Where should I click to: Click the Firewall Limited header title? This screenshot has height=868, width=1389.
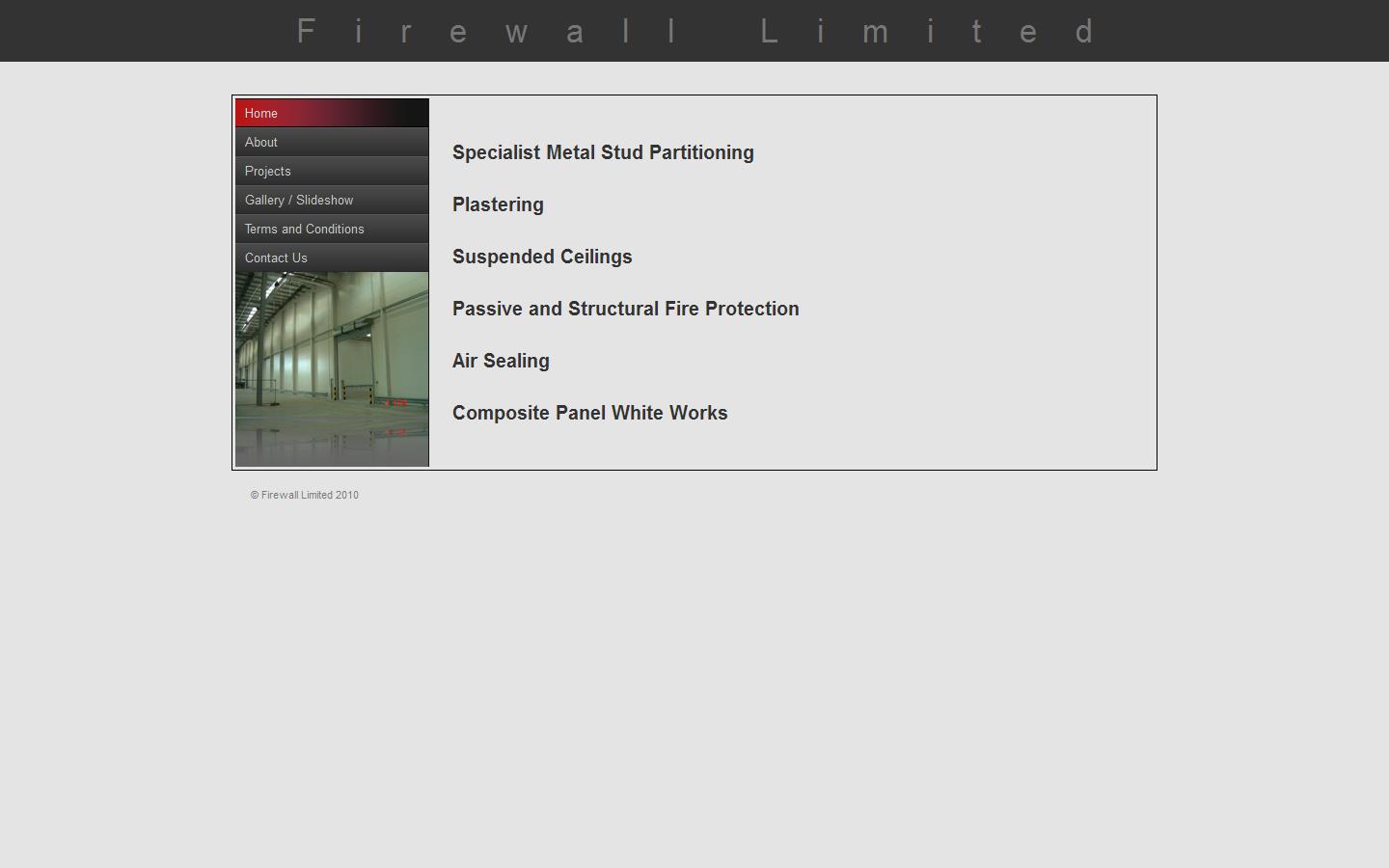(x=694, y=31)
